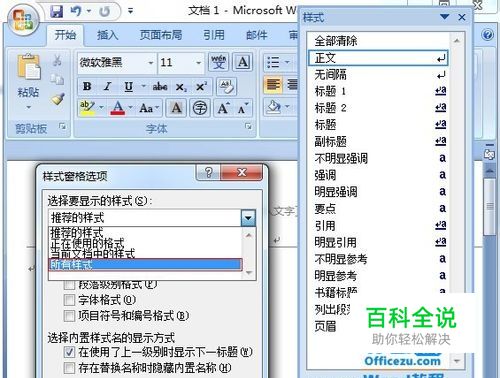This screenshot has height=378, width=500.
Task: Activate the Format Painter brush
Action: point(58,98)
